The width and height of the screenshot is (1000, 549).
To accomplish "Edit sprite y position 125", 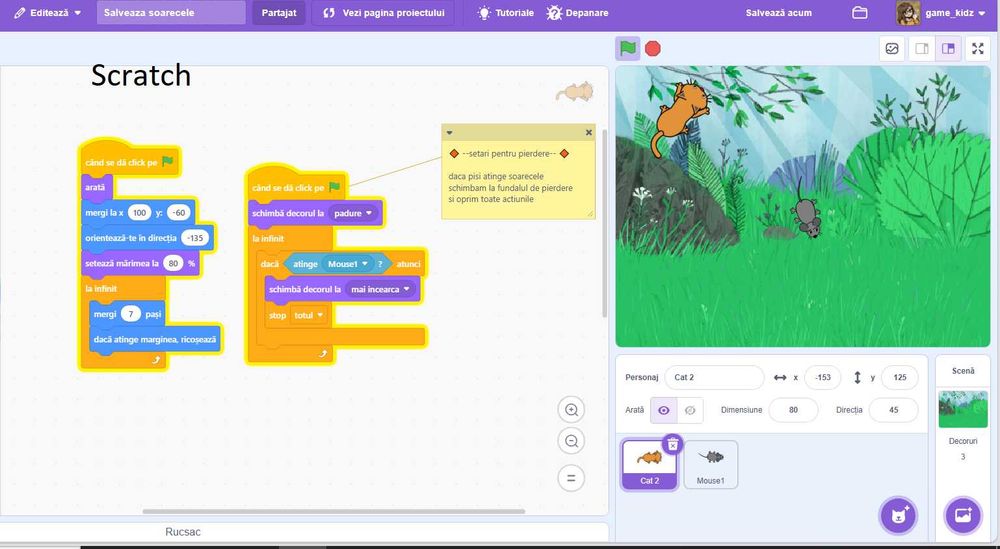I will (x=899, y=377).
